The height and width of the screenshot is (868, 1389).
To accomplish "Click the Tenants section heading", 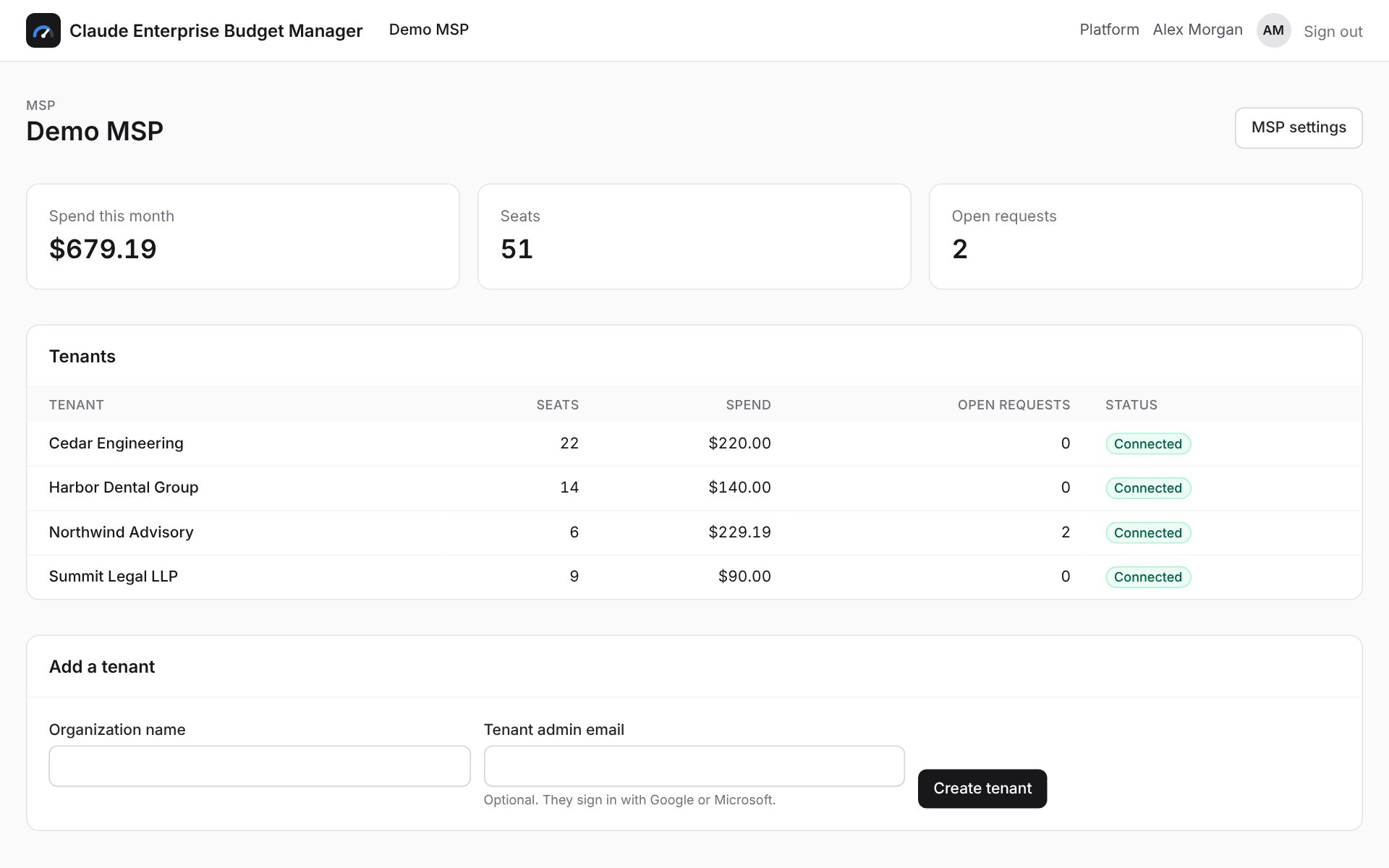I will coord(82,357).
